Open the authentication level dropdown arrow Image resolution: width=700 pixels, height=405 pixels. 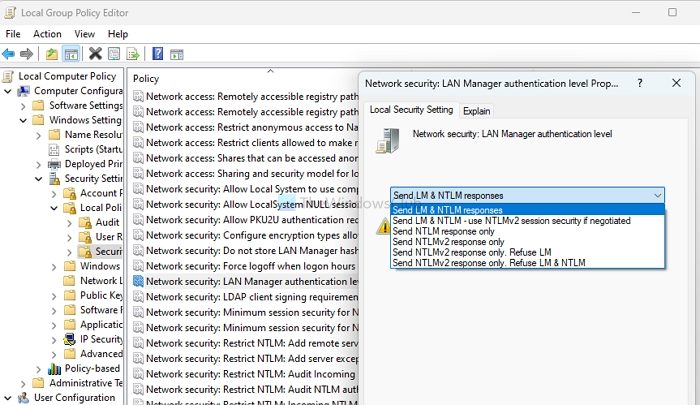pyautogui.click(x=656, y=196)
